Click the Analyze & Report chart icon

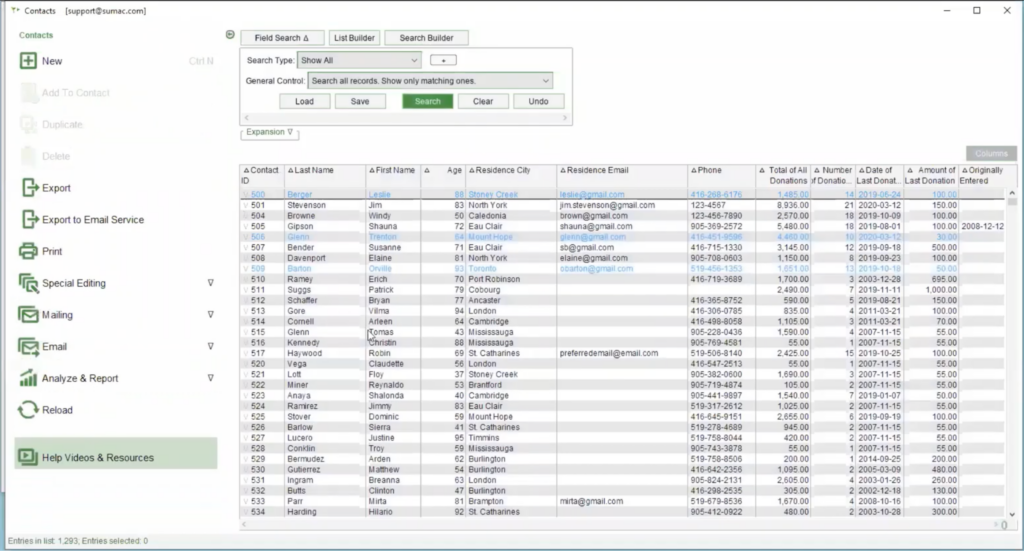pyautogui.click(x=28, y=378)
